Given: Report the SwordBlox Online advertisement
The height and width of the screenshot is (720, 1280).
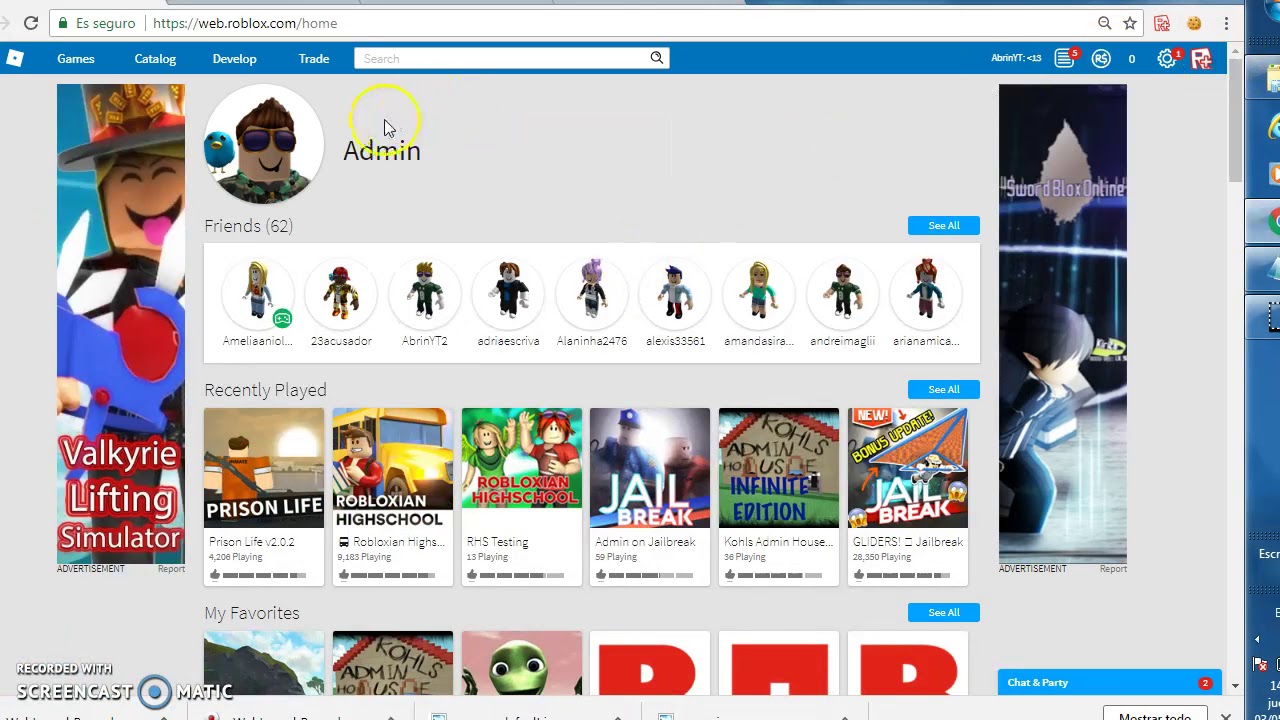Looking at the screenshot, I should click(1113, 569).
